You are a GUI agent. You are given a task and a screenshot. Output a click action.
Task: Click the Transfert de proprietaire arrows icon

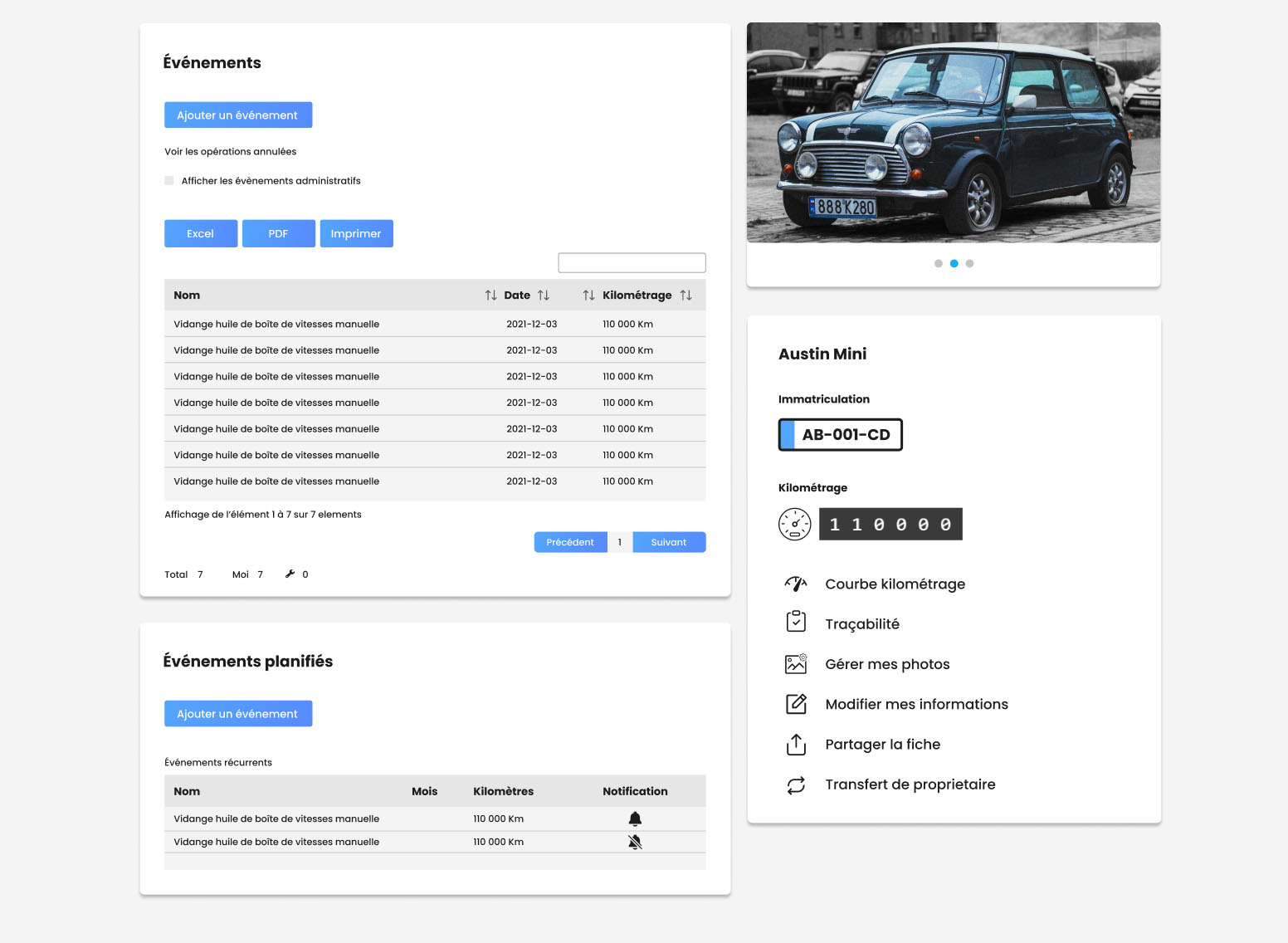click(796, 784)
